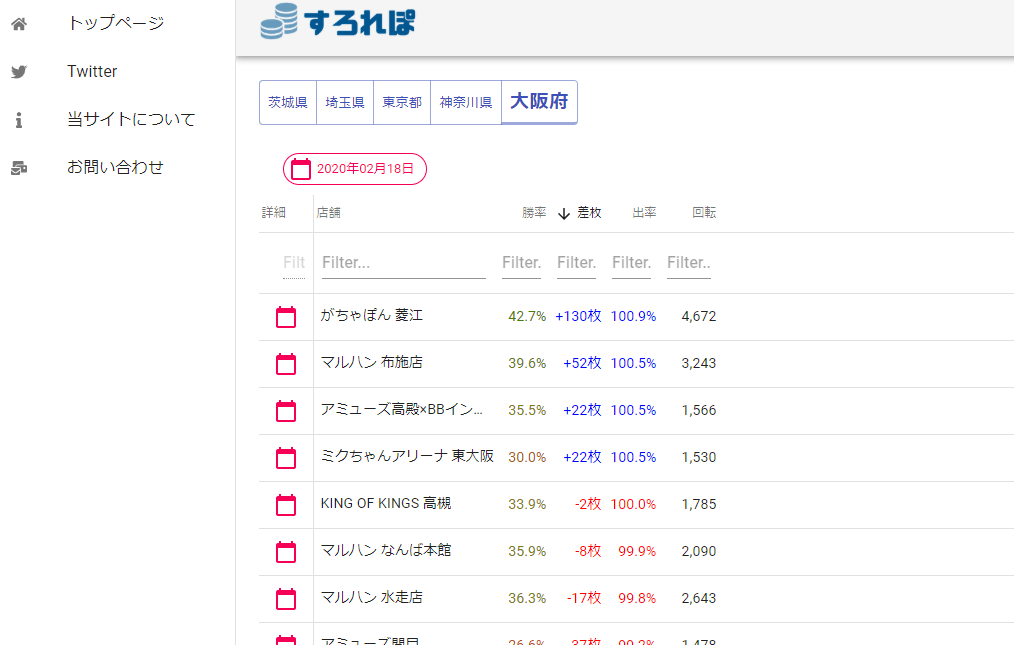Click store name マルハン なんば本館
This screenshot has height=645, width=1014.
pos(386,551)
